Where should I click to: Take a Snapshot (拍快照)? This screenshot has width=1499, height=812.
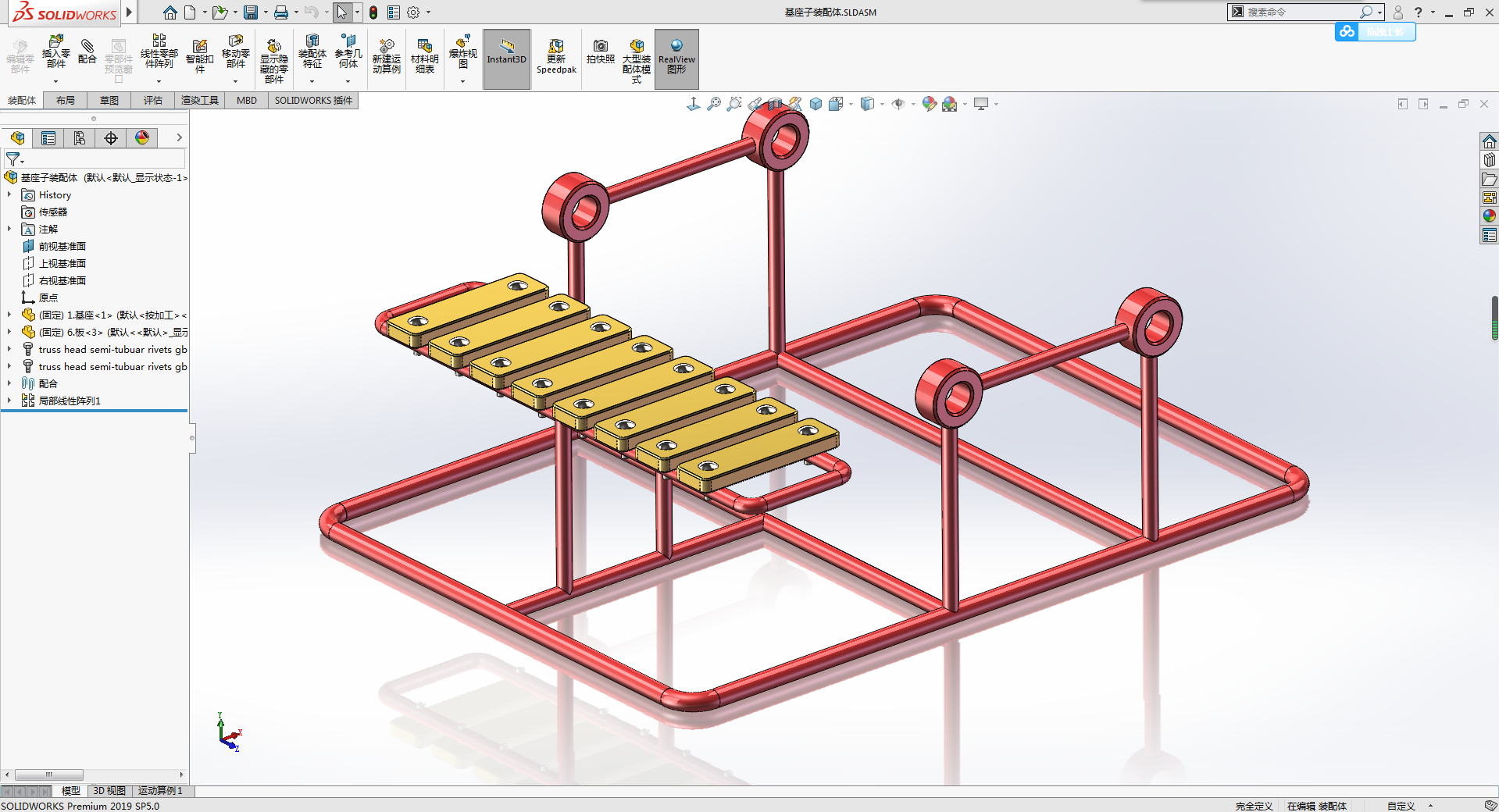click(600, 52)
